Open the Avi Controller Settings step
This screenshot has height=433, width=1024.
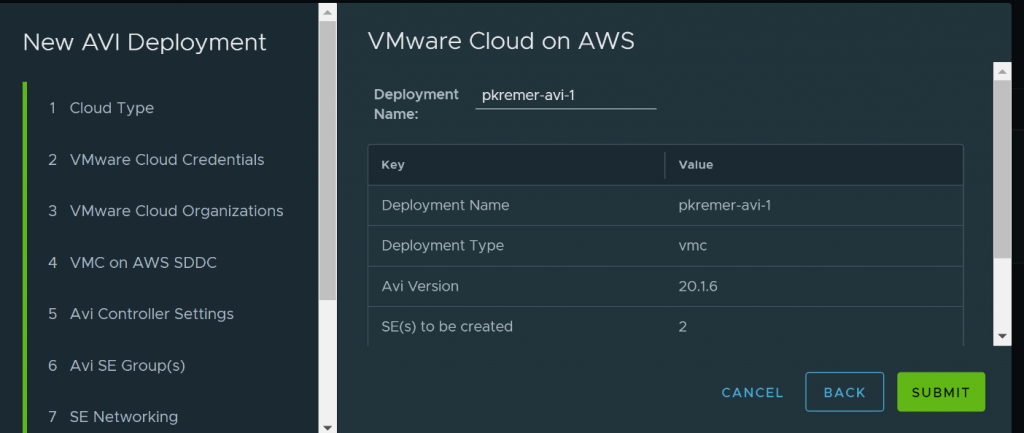click(x=151, y=314)
